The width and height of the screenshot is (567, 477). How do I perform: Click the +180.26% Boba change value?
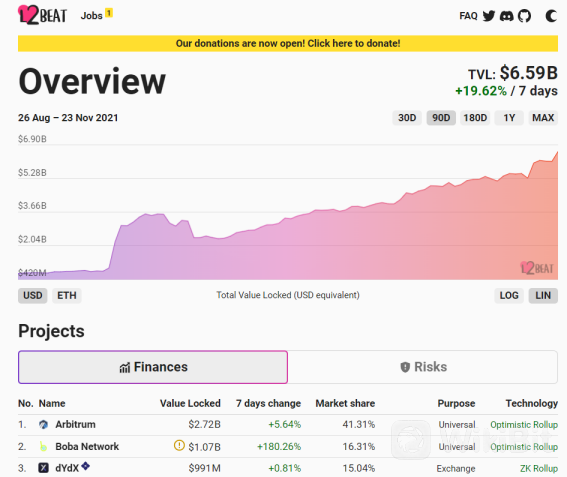[279, 447]
